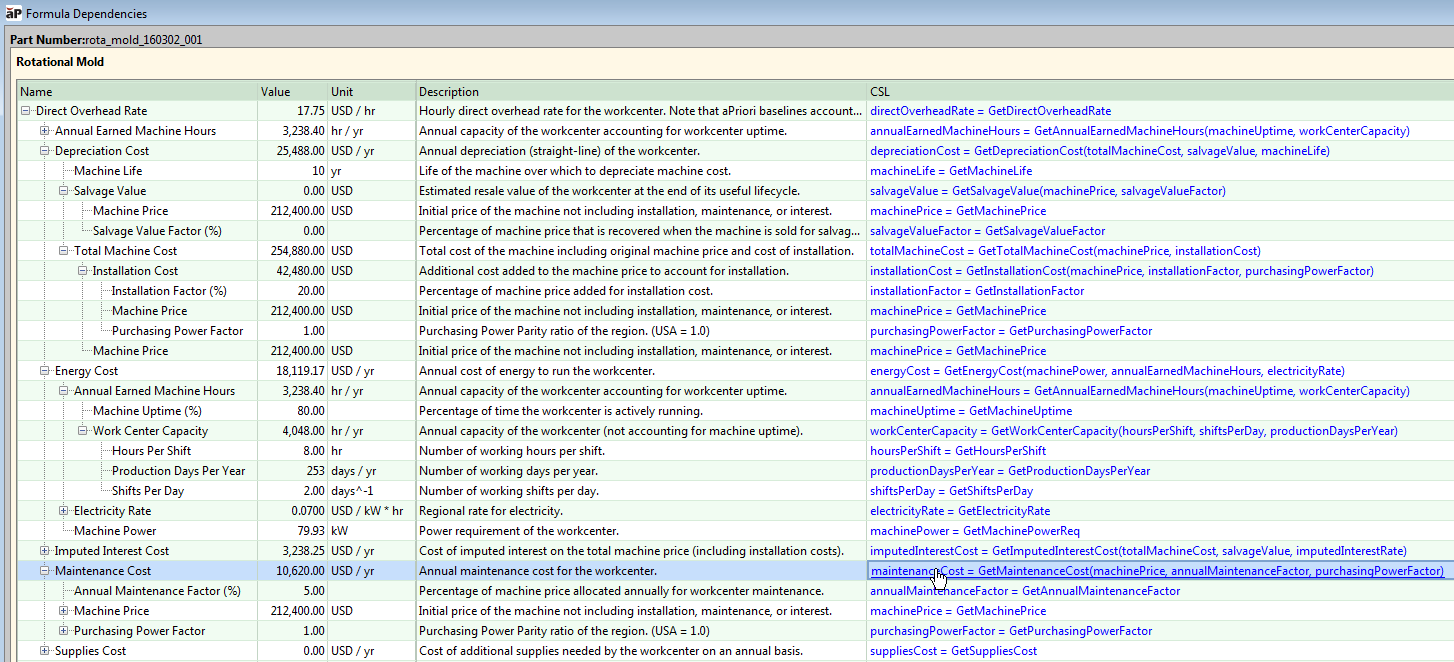
Task: Expand Machine Price node under Maintenance Cost
Action: click(63, 611)
